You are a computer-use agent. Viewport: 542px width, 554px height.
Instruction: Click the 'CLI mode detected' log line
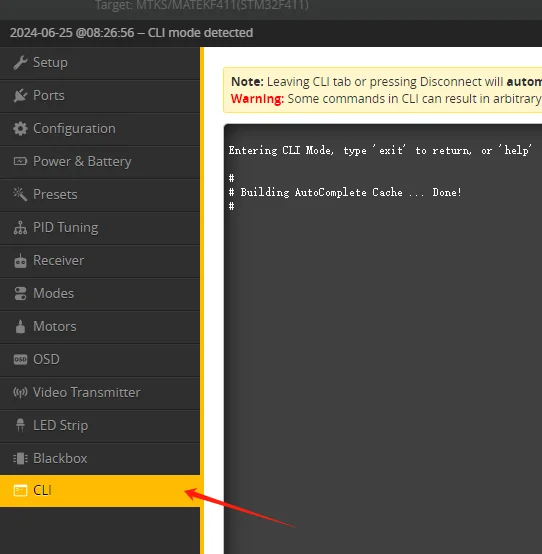(x=131, y=33)
